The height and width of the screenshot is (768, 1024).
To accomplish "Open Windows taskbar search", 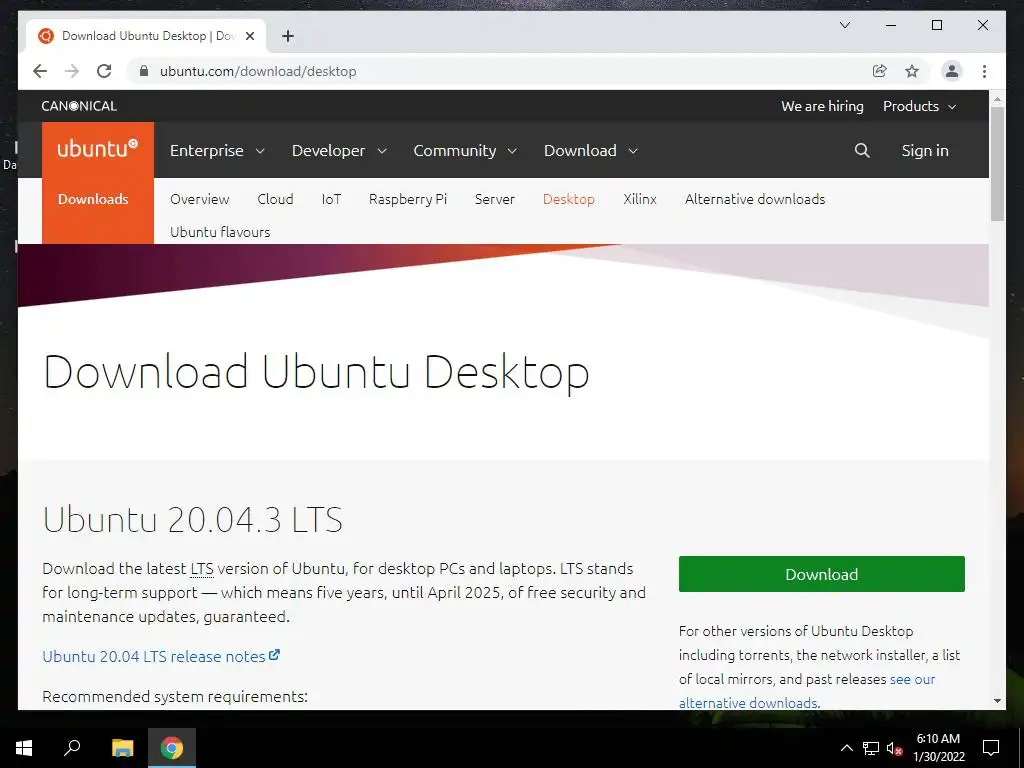I will click(x=72, y=748).
